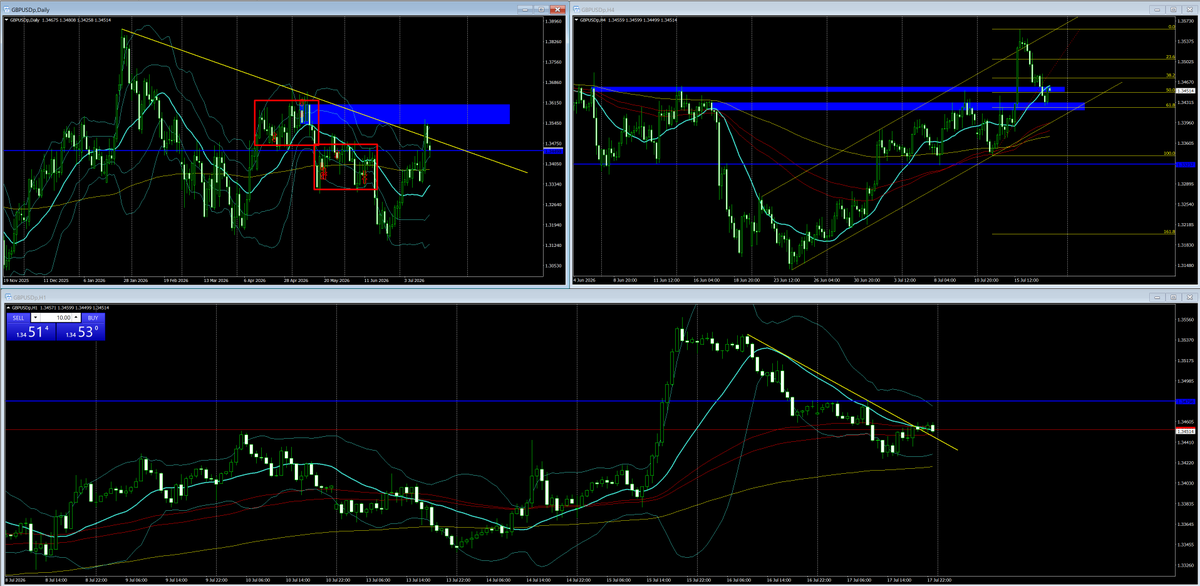Select the yellow descending trendline on Daily chart

(324, 100)
